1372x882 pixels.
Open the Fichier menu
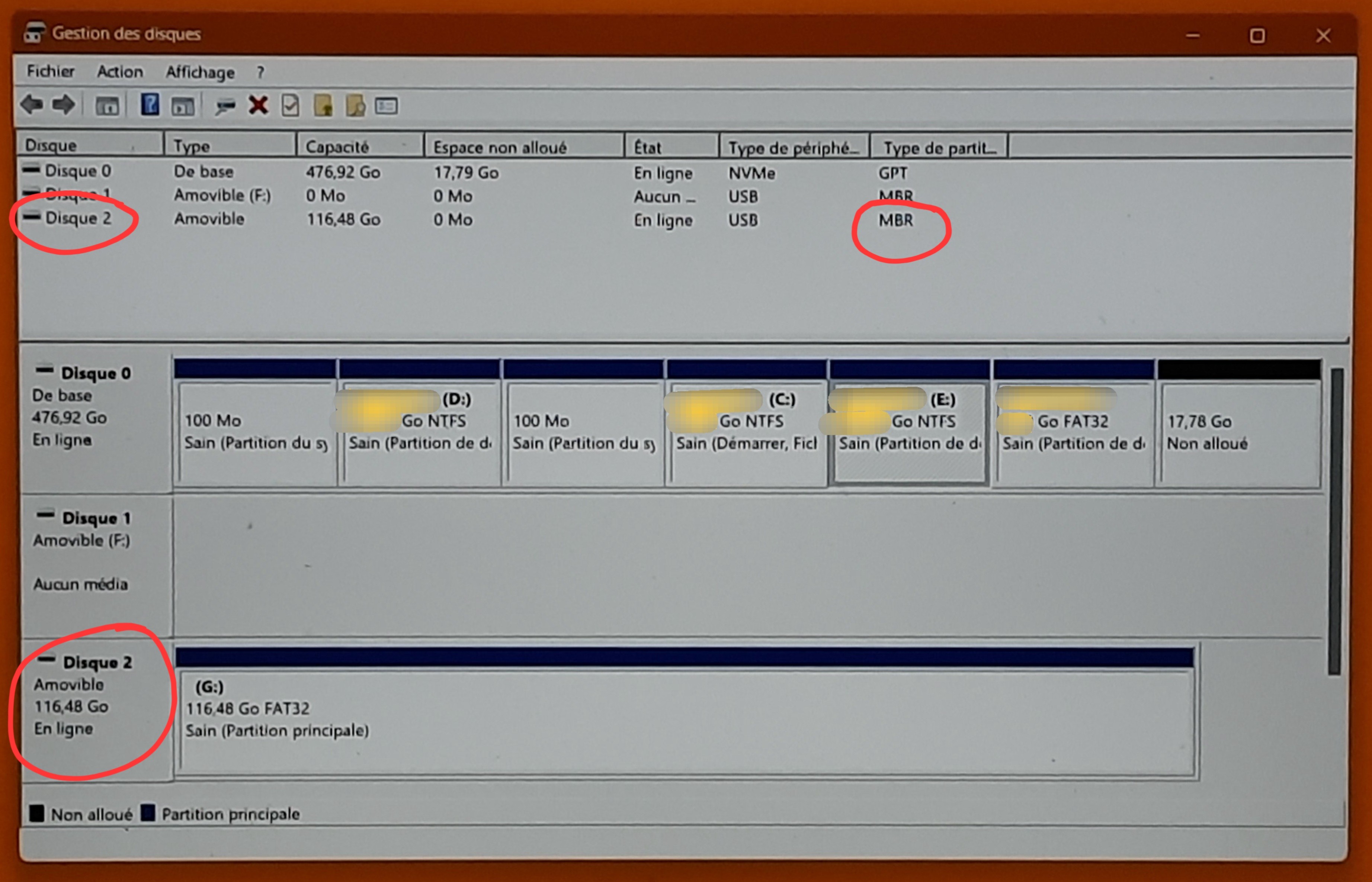click(x=51, y=72)
